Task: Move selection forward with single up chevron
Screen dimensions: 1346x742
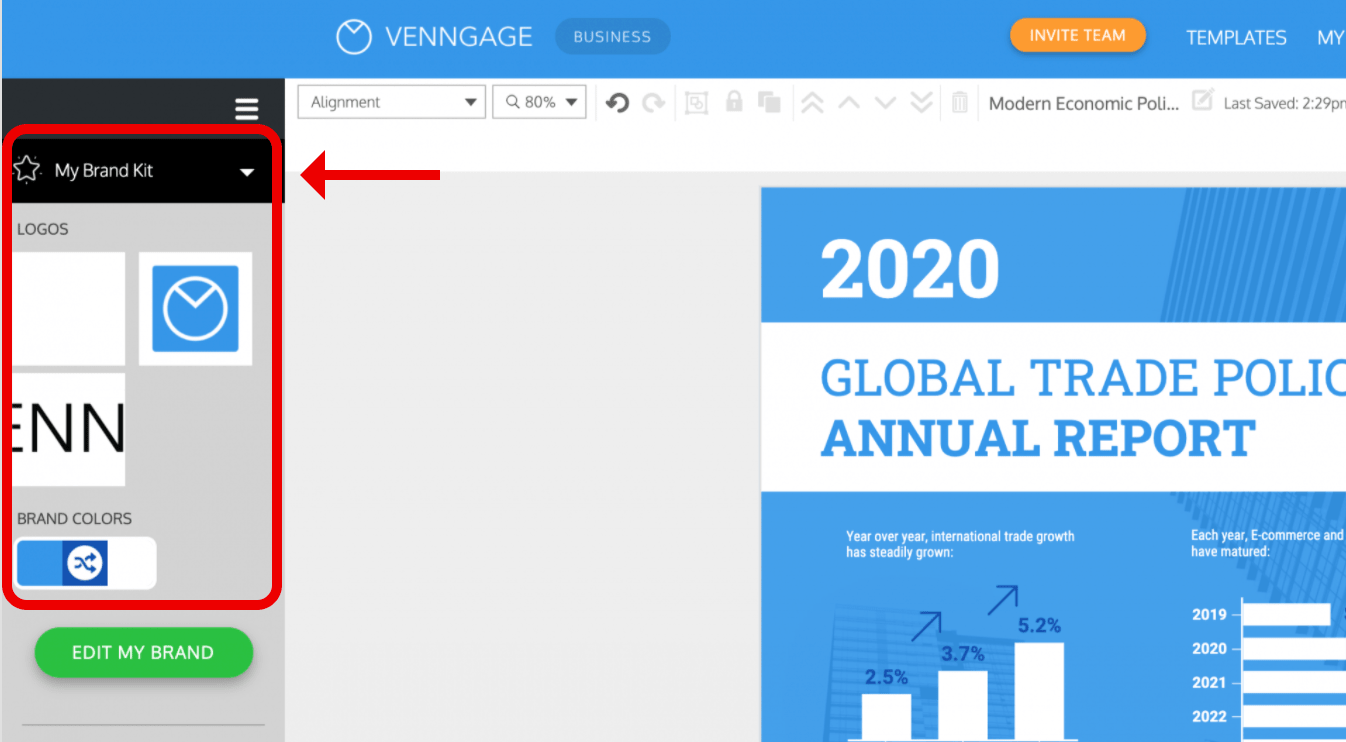Action: pyautogui.click(x=848, y=102)
